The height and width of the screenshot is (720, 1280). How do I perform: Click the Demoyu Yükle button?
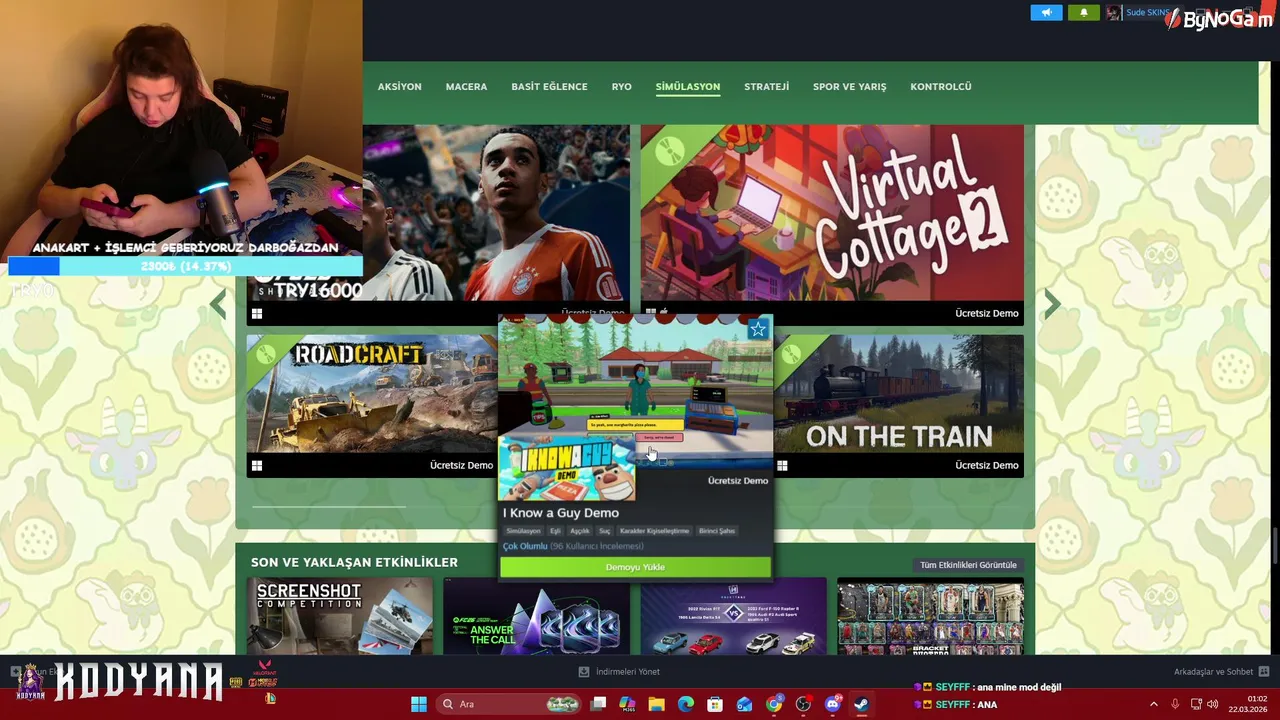tap(635, 567)
